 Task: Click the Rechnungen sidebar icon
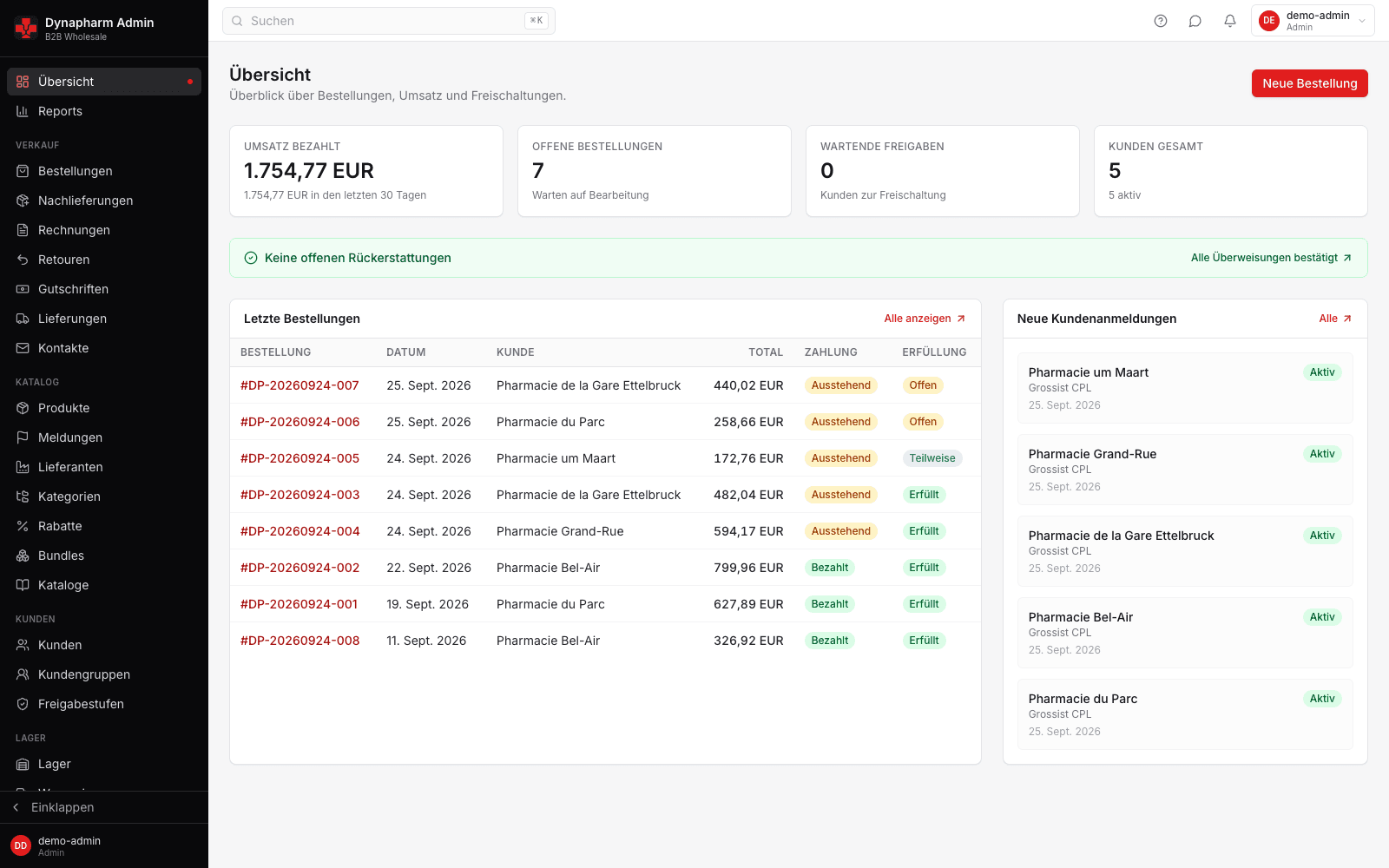pos(23,230)
